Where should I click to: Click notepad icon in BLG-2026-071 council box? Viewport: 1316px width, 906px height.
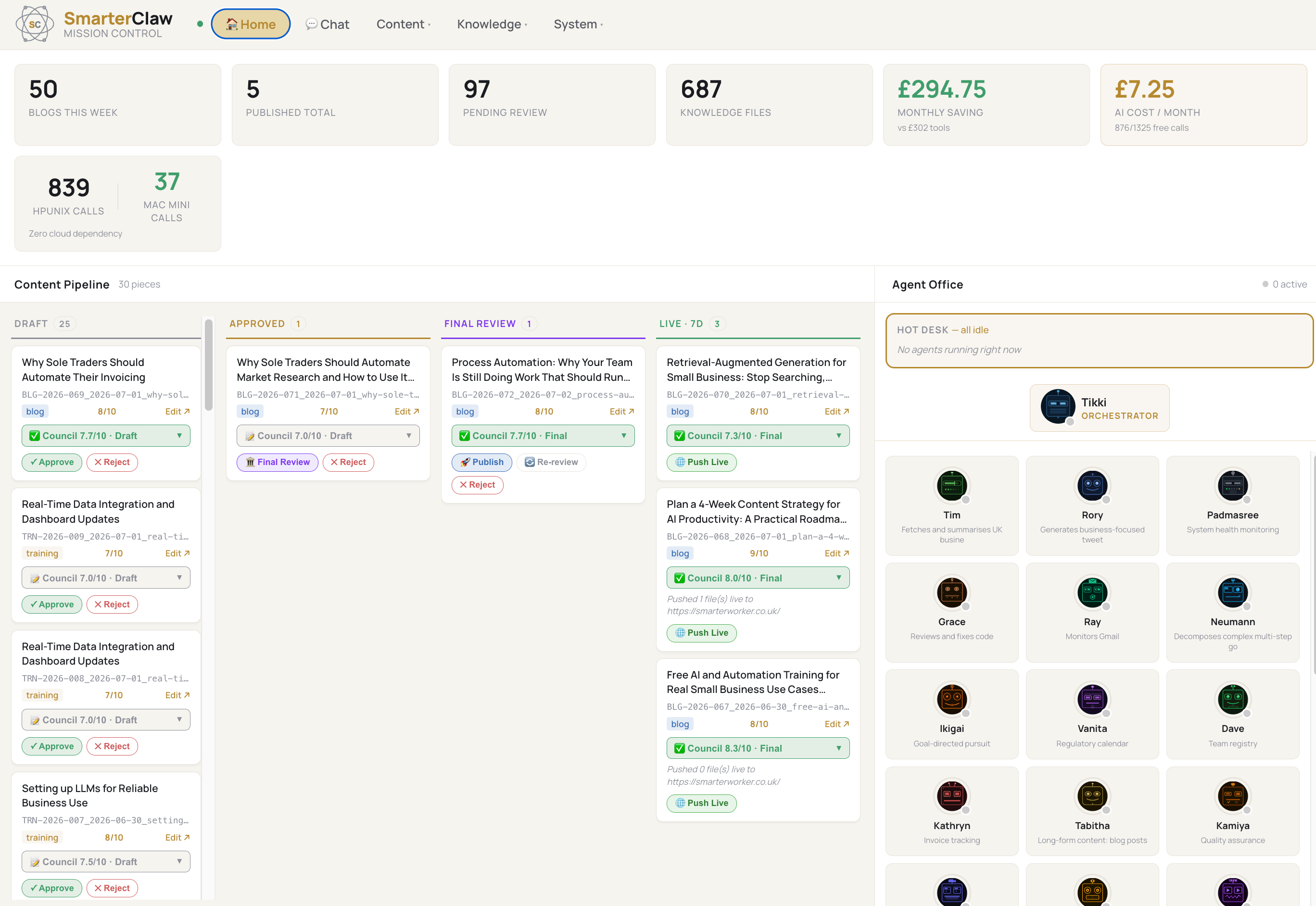pos(250,436)
